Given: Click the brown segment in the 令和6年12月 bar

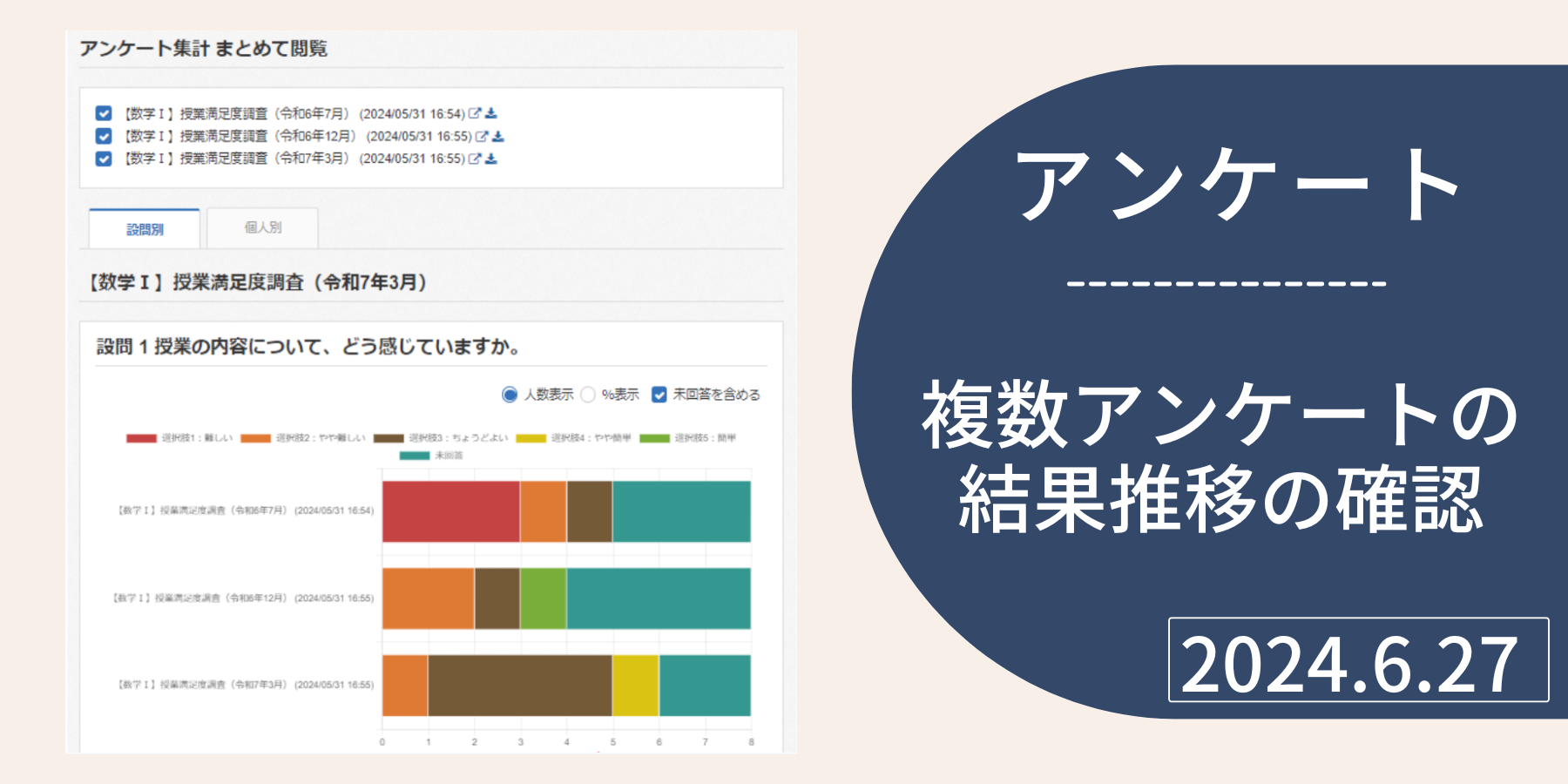Looking at the screenshot, I should coord(497,598).
